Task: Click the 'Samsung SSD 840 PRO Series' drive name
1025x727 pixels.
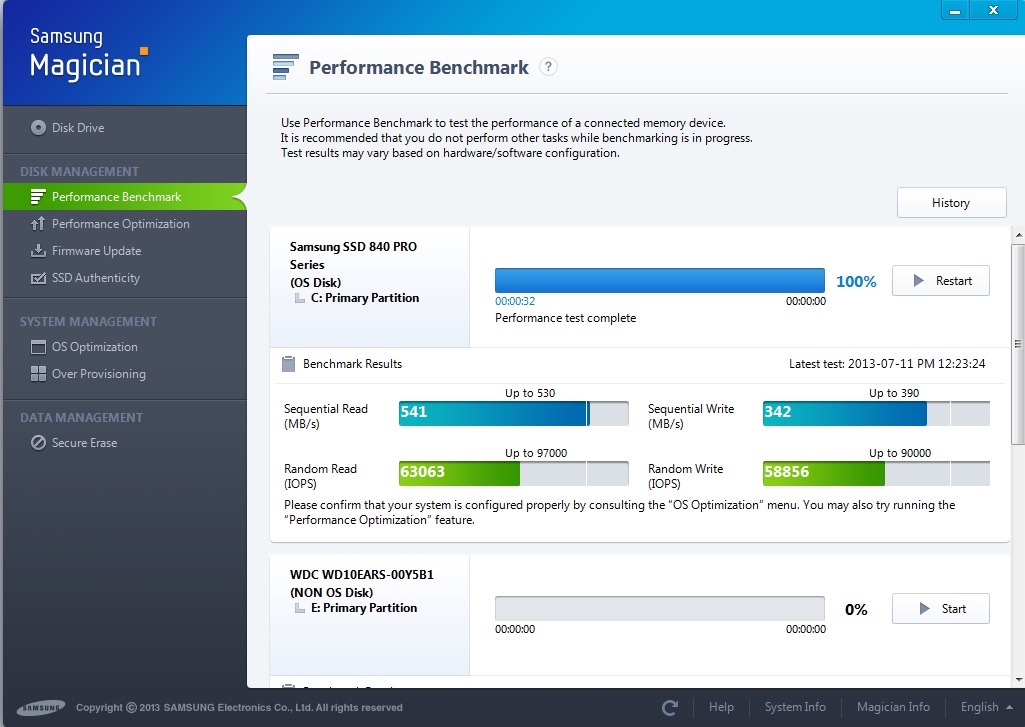Action: pos(353,256)
